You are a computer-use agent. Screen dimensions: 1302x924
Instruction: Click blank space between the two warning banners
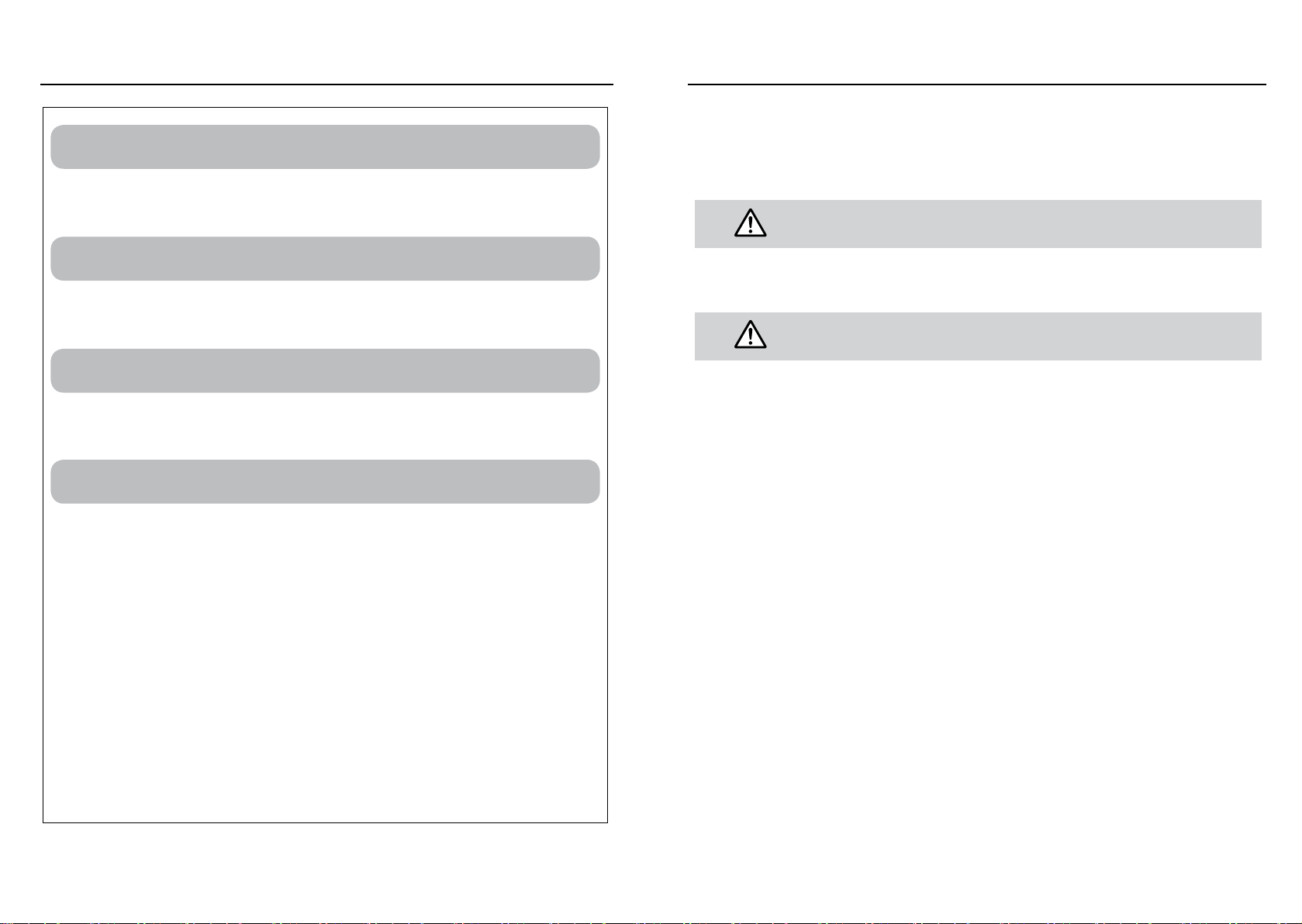click(978, 280)
